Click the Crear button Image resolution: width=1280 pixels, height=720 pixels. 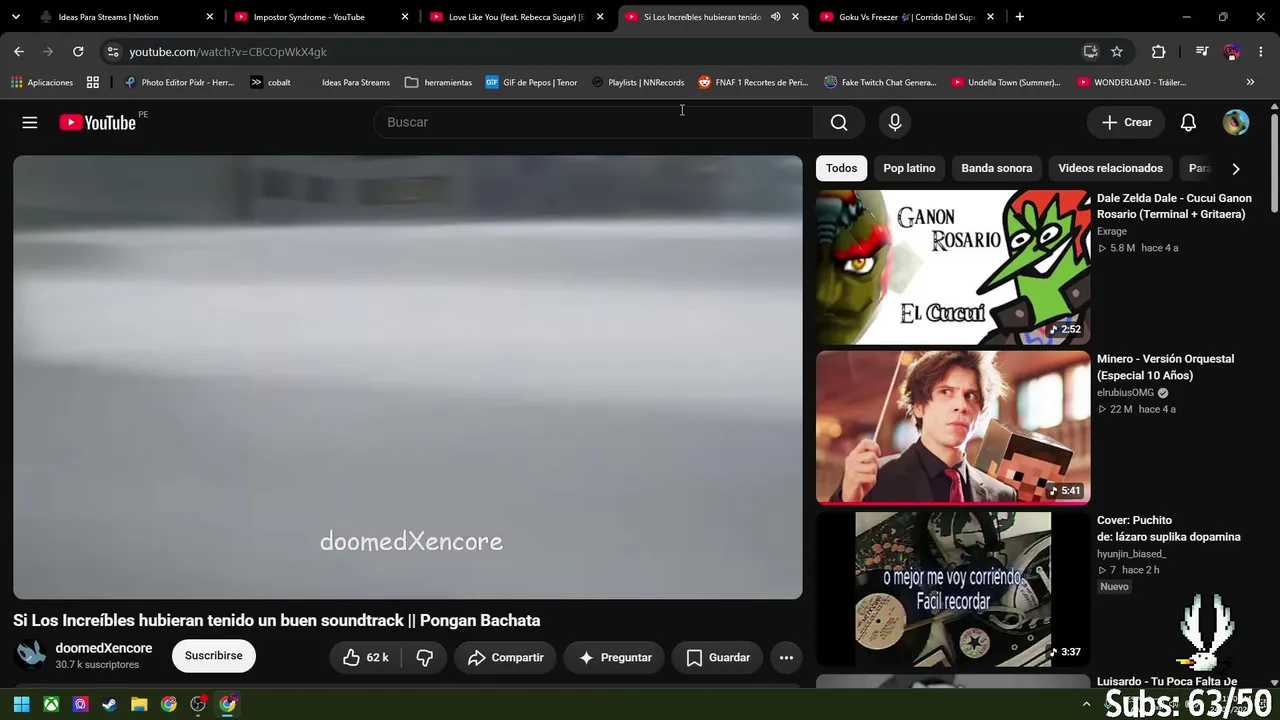[x=1127, y=122]
